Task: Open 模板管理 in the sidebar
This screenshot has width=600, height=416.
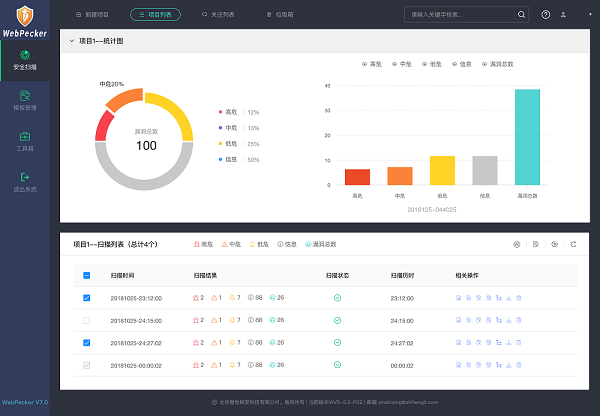Action: click(x=24, y=101)
